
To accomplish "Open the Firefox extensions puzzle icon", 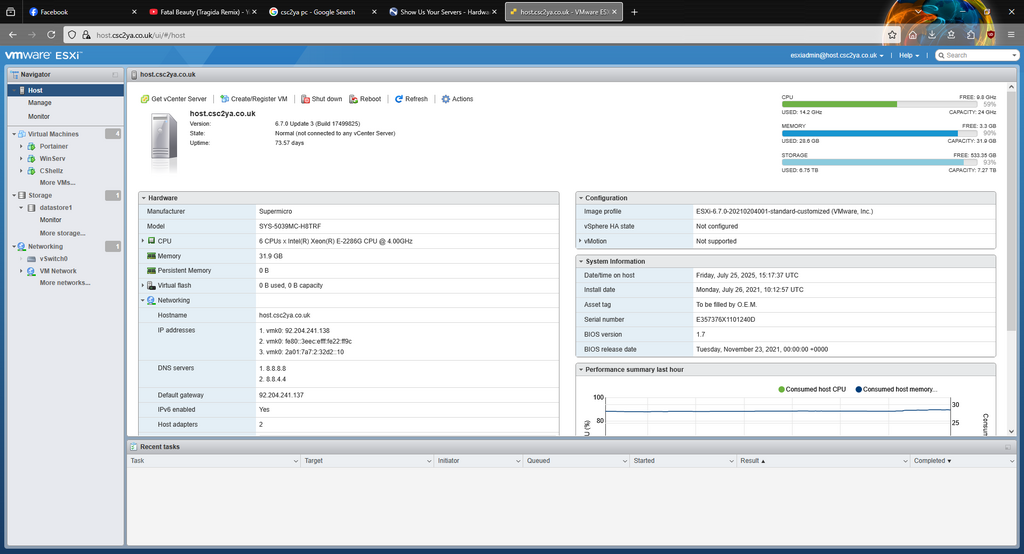I will pos(971,35).
